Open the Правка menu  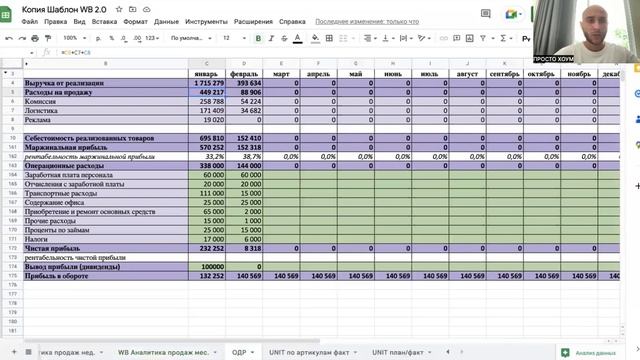coord(56,22)
